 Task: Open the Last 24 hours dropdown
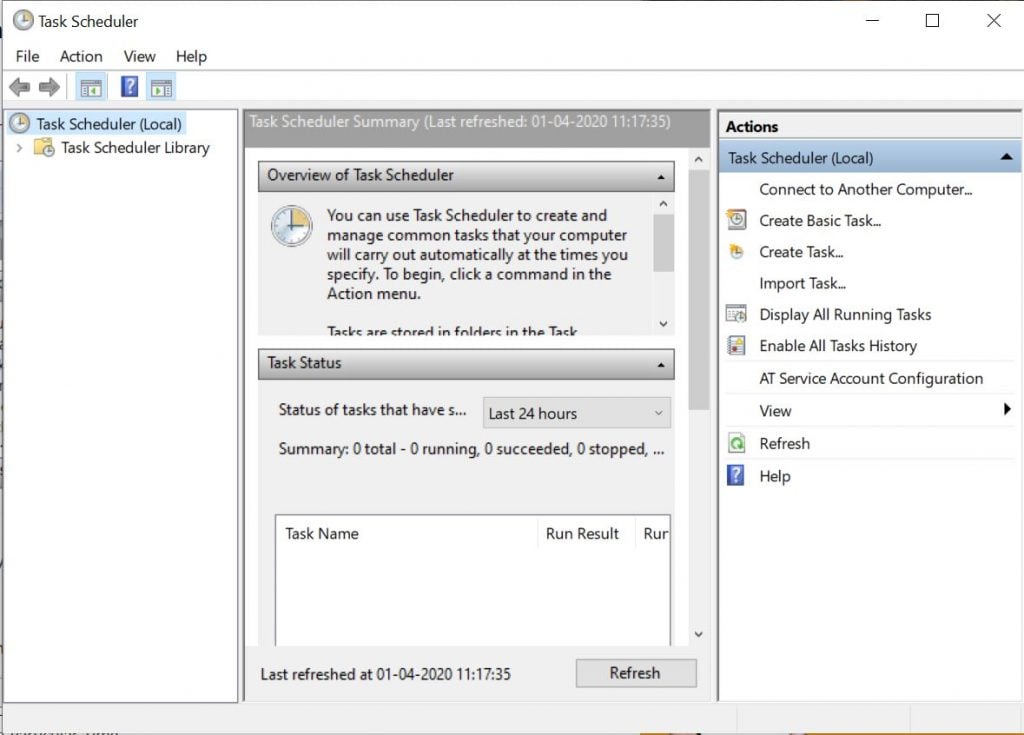pos(577,413)
